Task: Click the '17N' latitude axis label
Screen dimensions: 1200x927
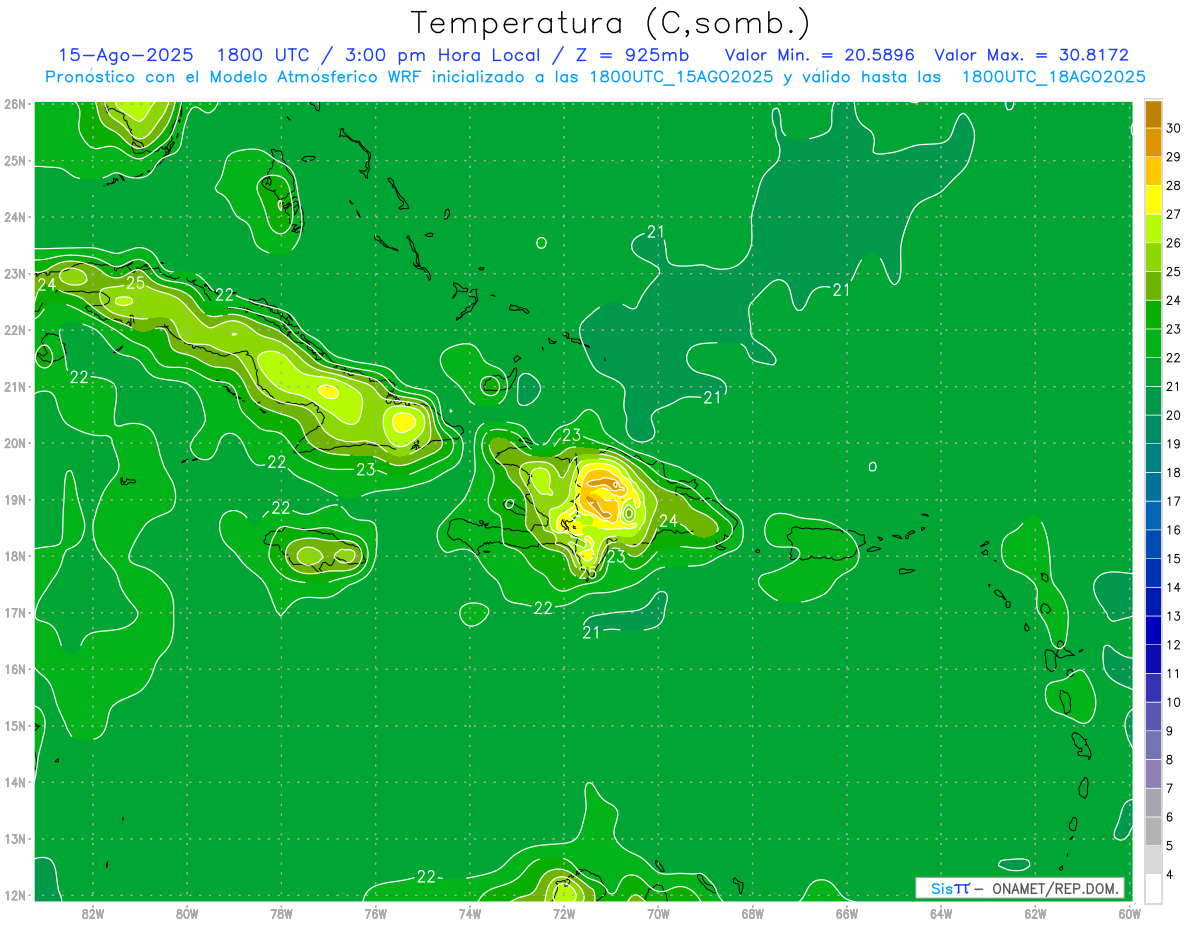Action: click(15, 612)
